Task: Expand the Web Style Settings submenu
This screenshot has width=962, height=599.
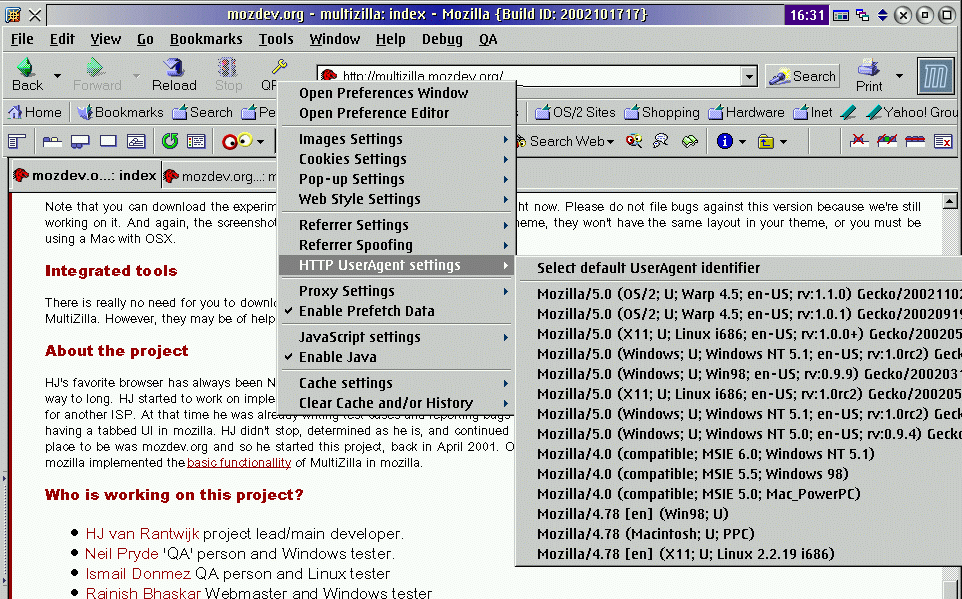Action: click(396, 199)
